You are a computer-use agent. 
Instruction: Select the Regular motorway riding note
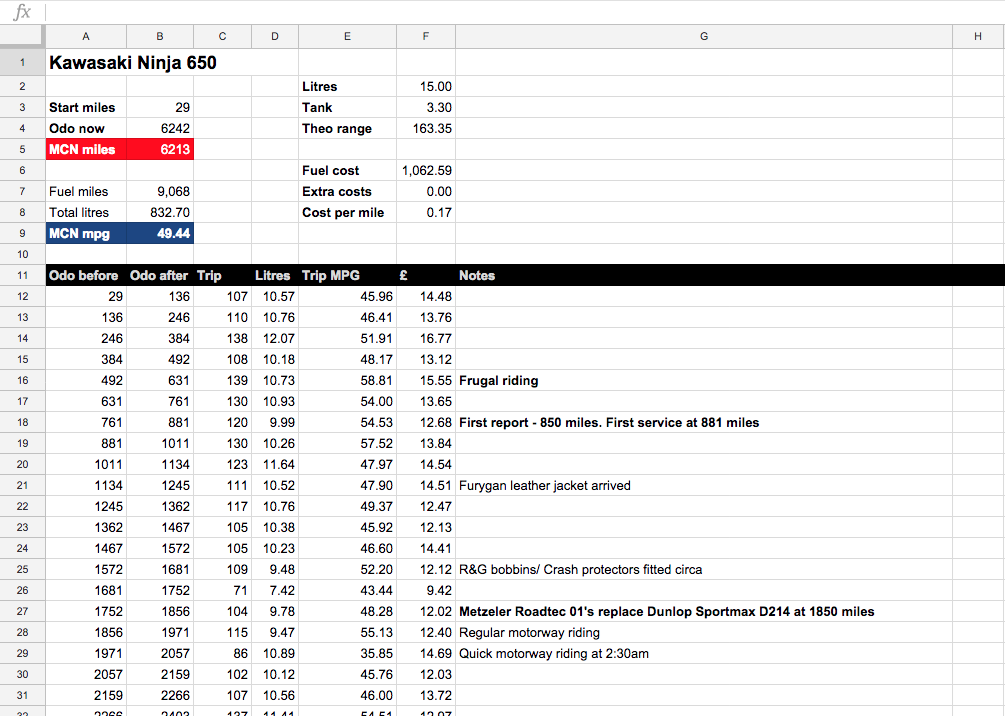click(x=704, y=633)
